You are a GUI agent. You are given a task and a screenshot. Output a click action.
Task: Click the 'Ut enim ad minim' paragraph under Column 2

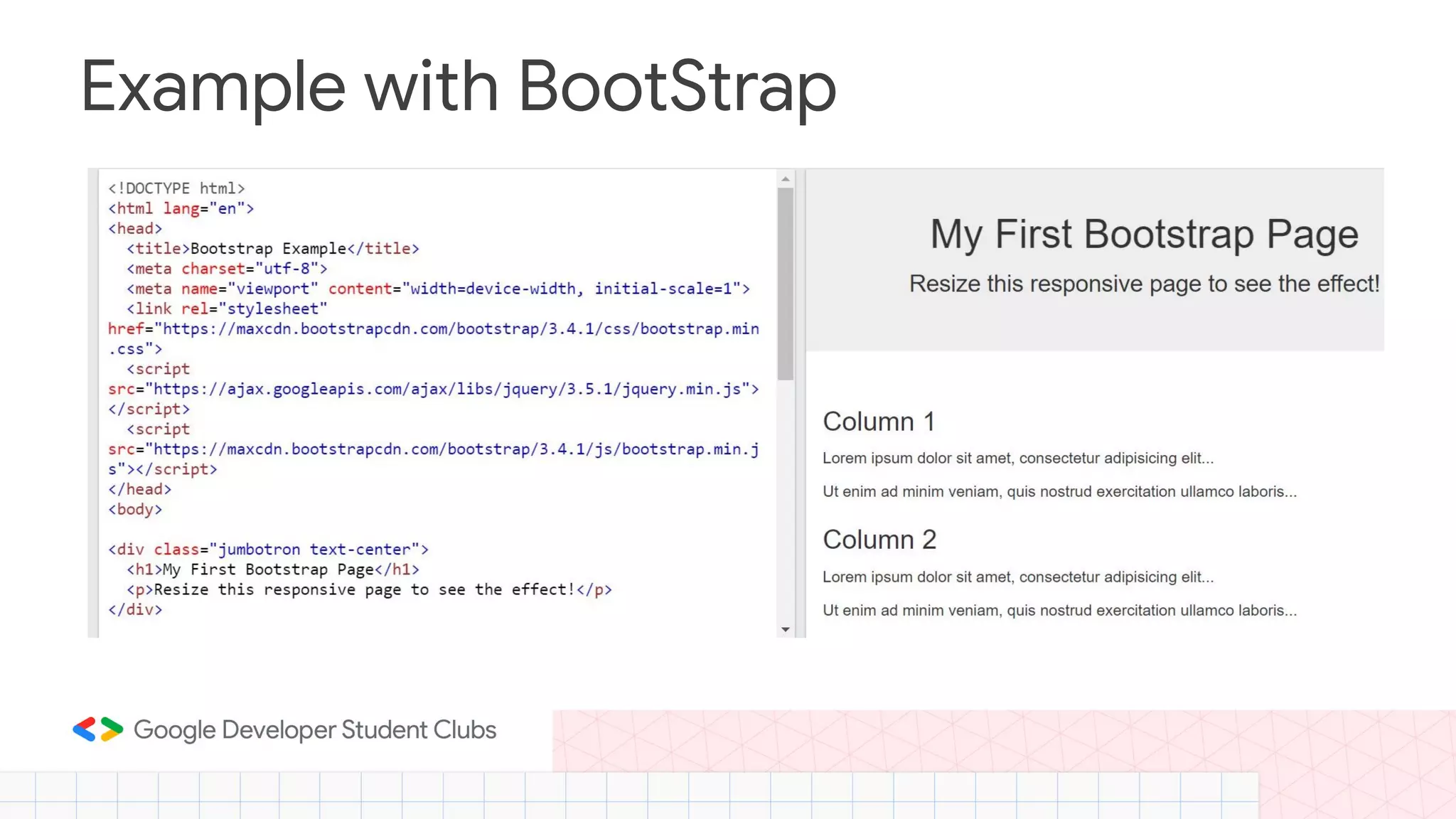1060,611
